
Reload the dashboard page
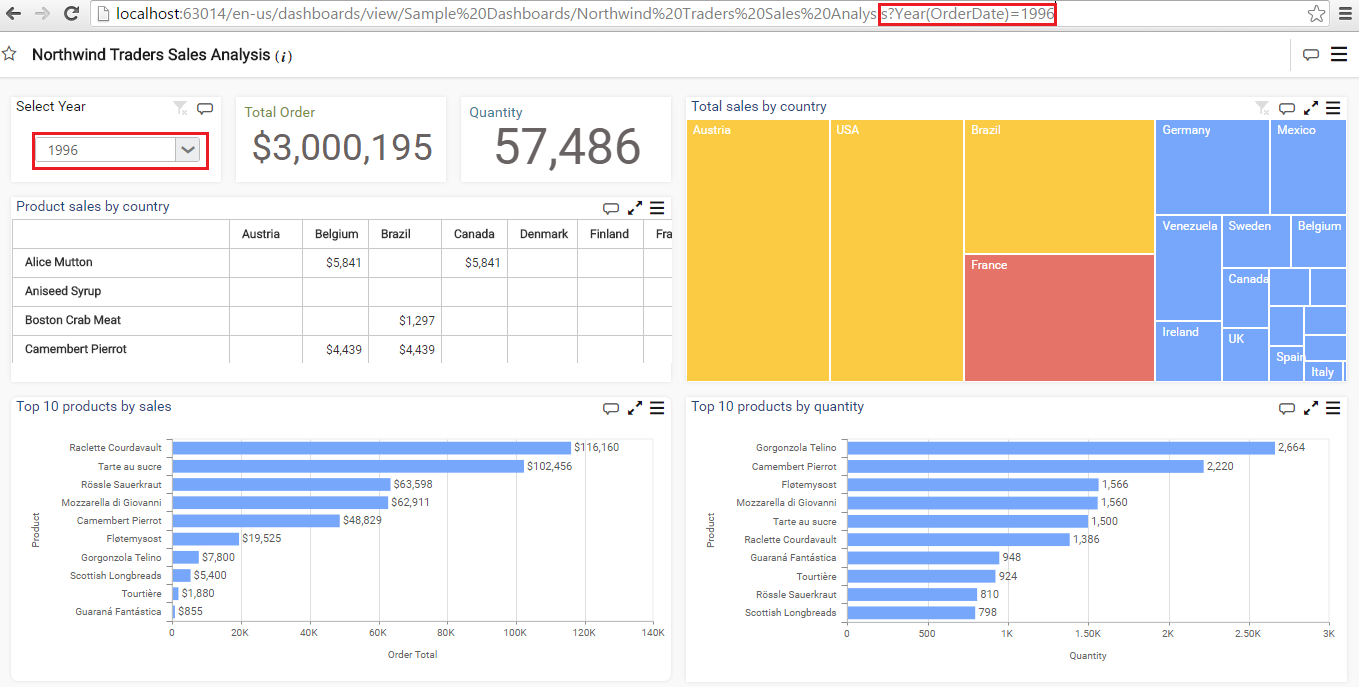71,14
